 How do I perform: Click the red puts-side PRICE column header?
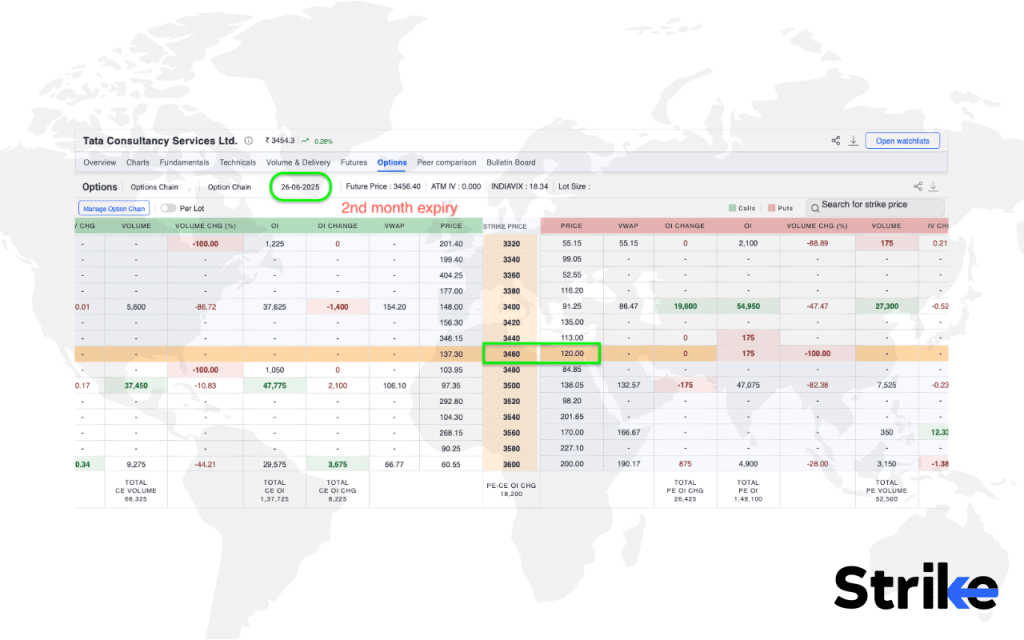571,226
